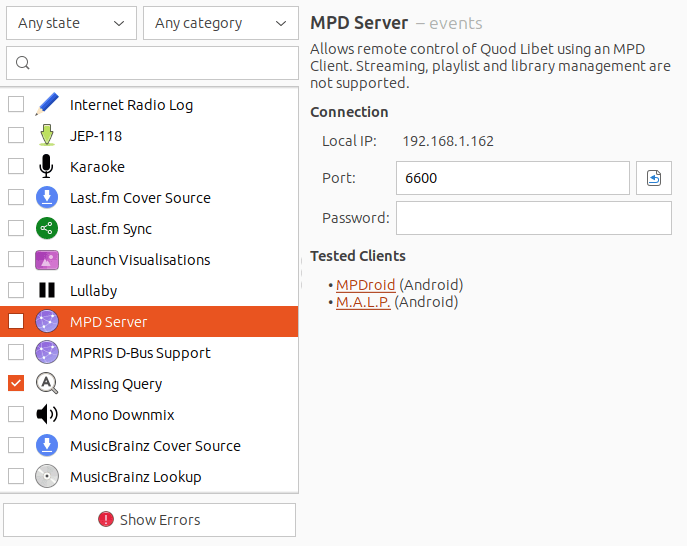This screenshot has height=546, width=687.
Task: Select the Last.fm Cover Source row
Action: [149, 197]
